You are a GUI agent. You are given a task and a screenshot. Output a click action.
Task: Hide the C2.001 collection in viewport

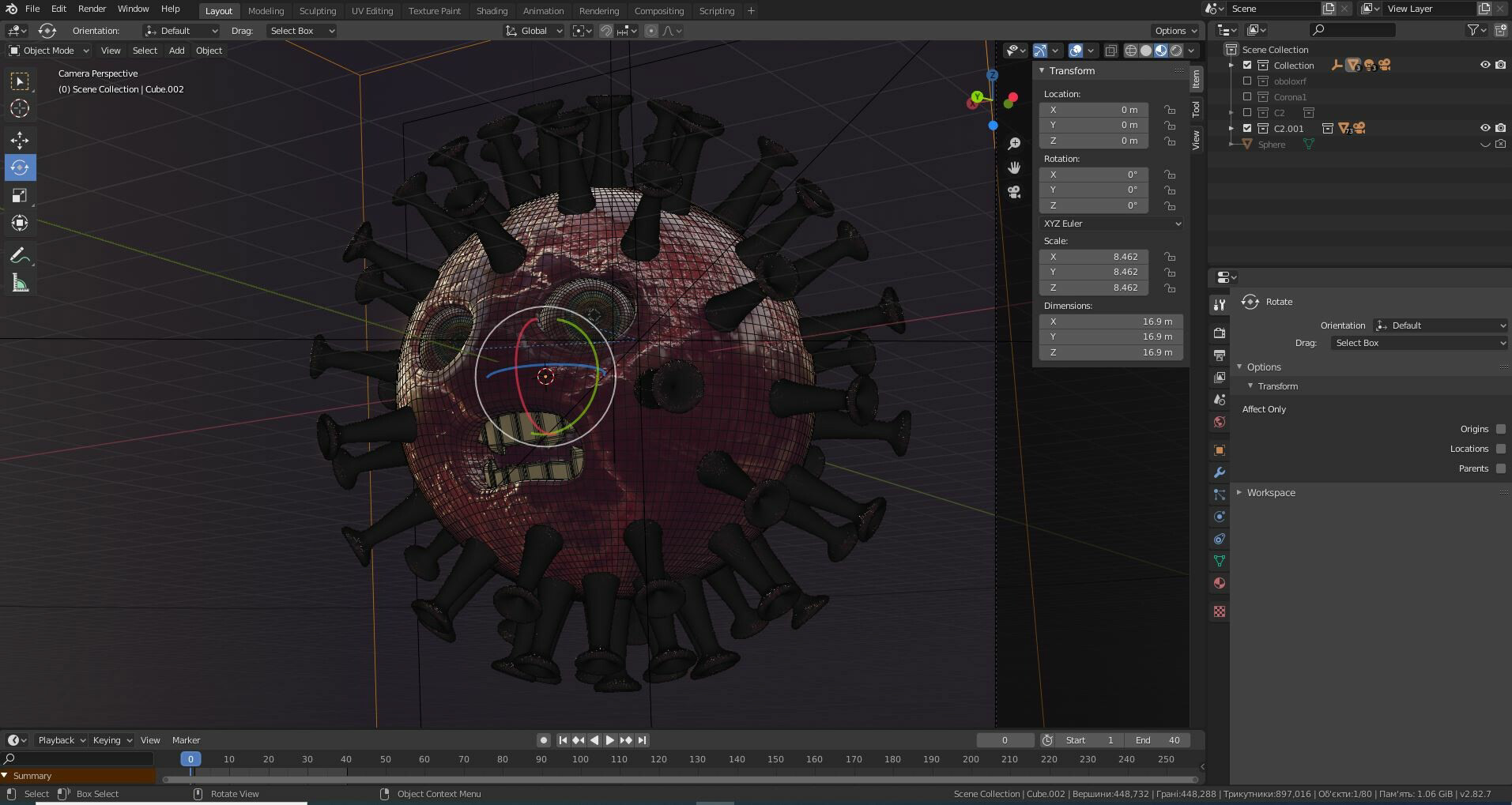pyautogui.click(x=1484, y=128)
